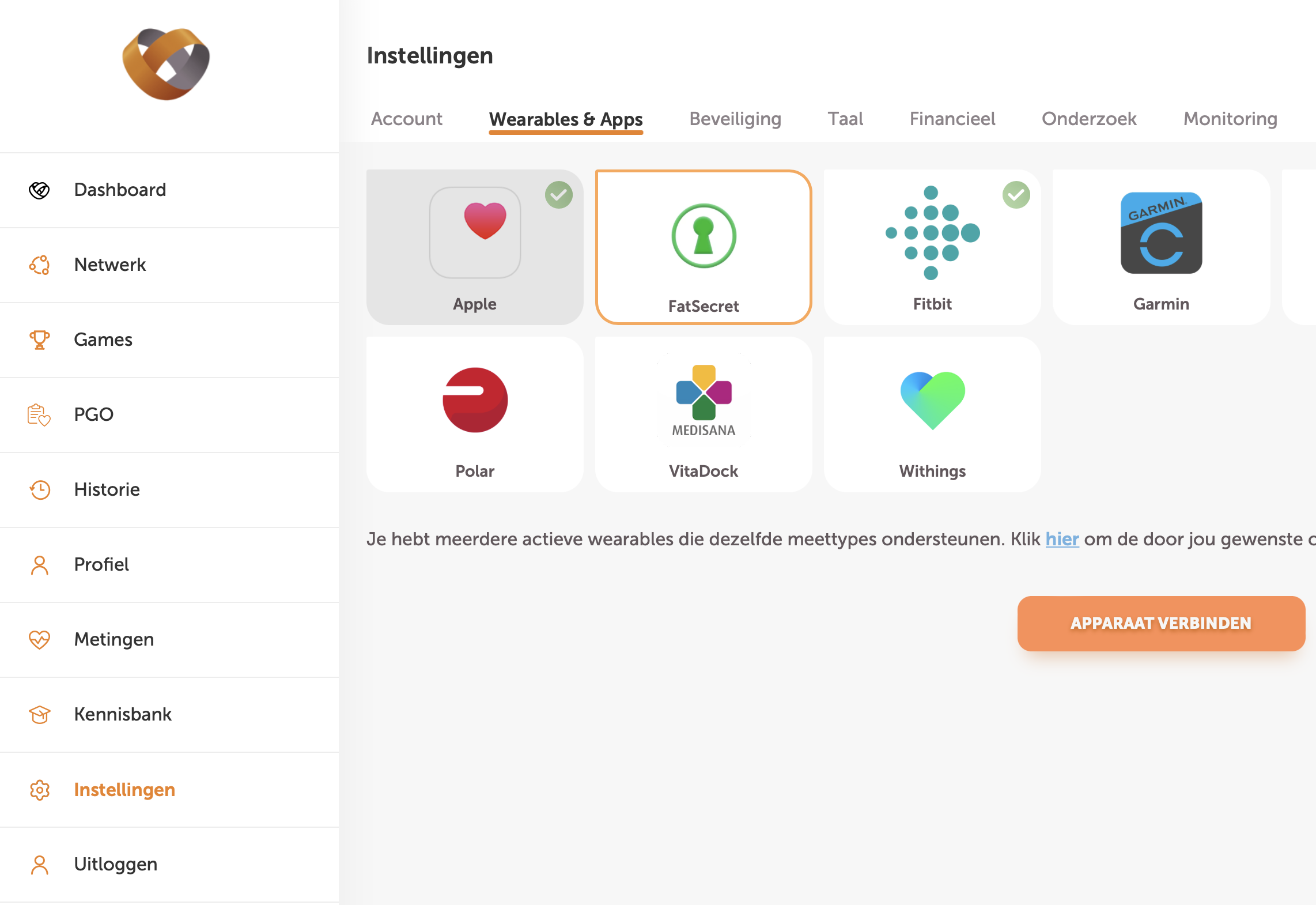This screenshot has width=1316, height=905.
Task: Click the hier link in the notice
Action: tap(1062, 539)
